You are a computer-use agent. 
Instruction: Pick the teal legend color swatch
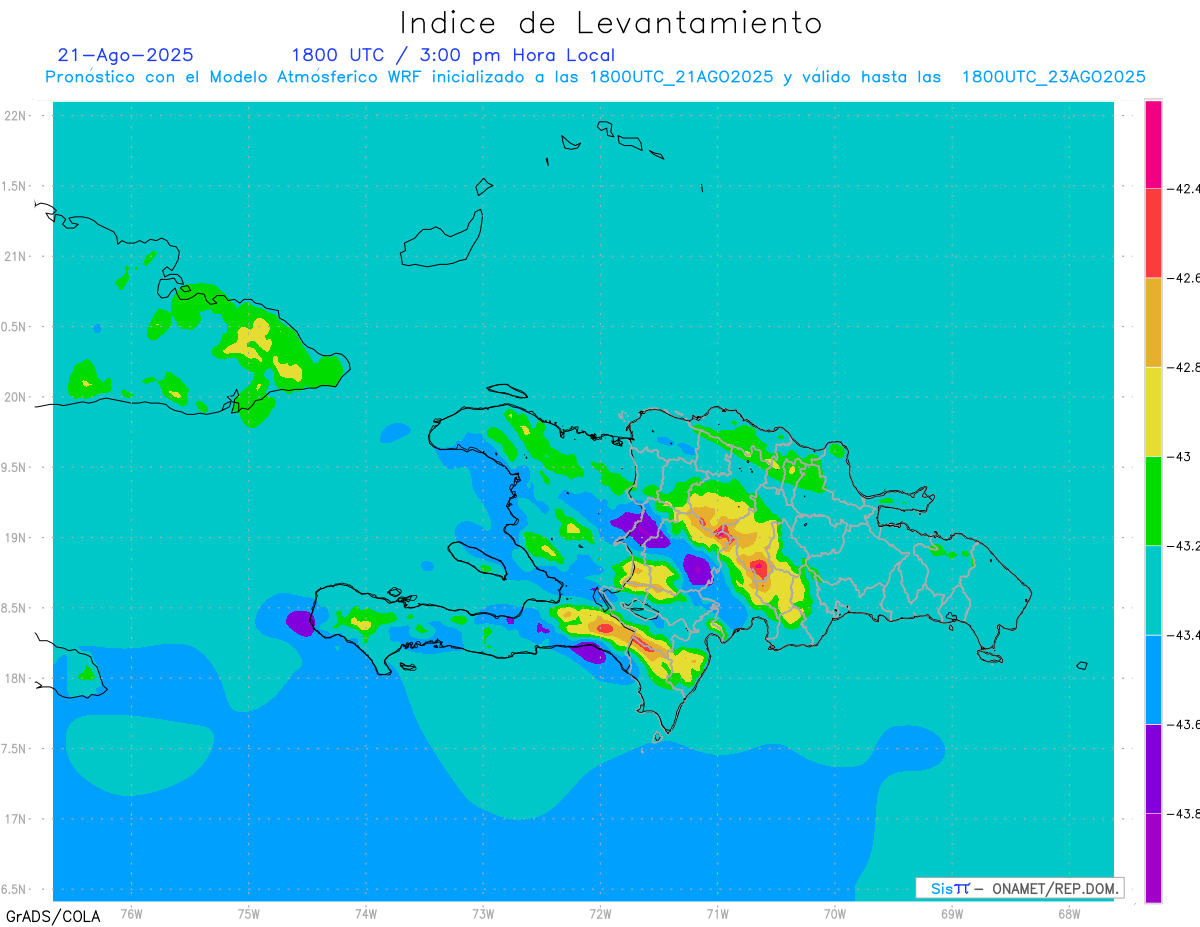pyautogui.click(x=1153, y=590)
